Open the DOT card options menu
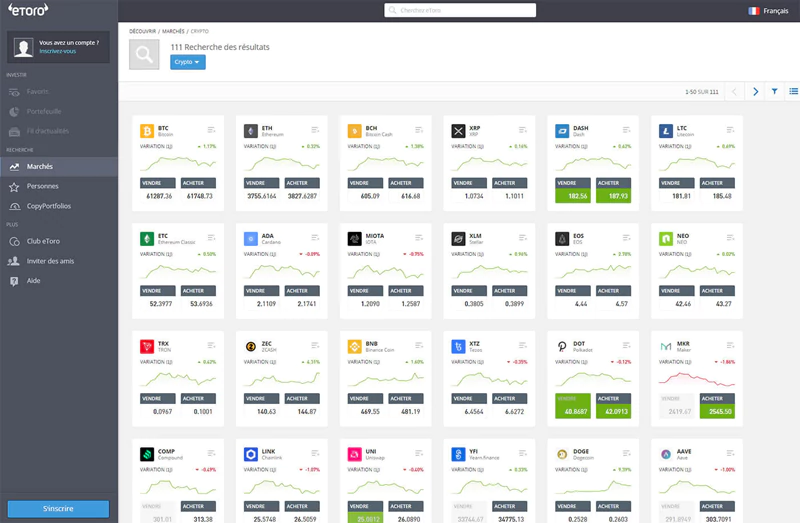This screenshot has width=800, height=523. point(627,345)
